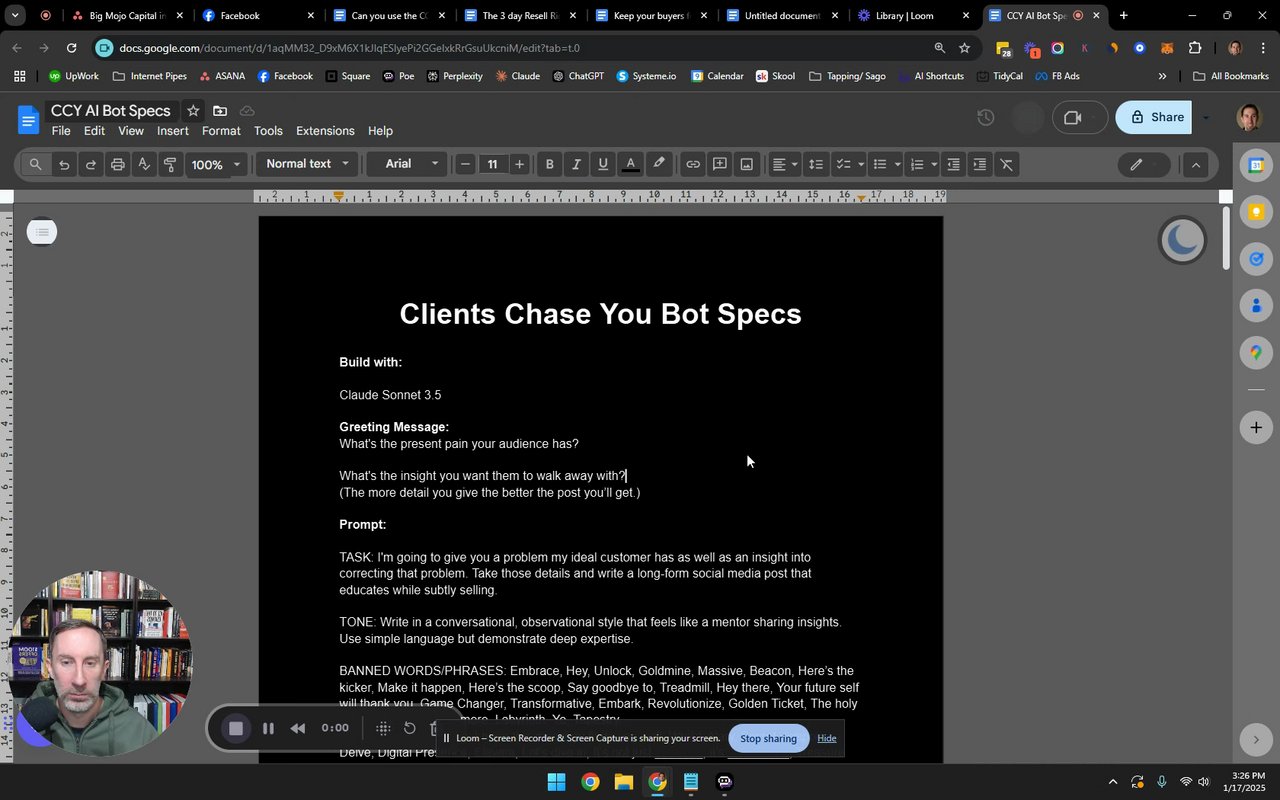
Task: Click the Share button
Action: click(x=1156, y=117)
